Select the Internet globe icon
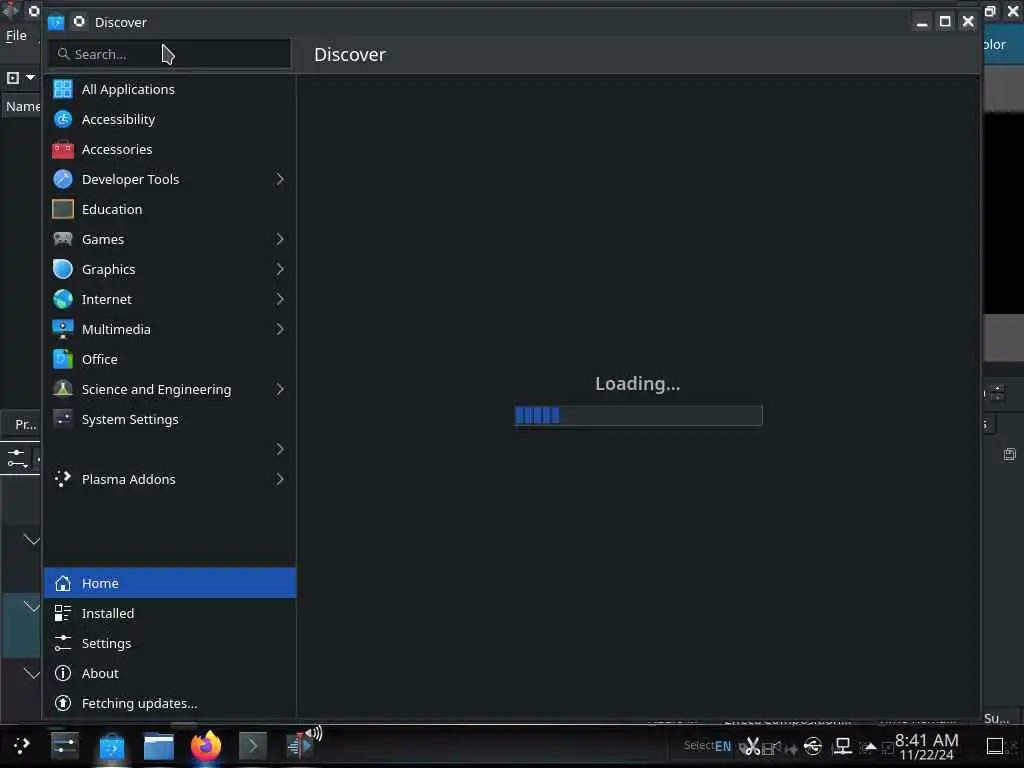Viewport: 1024px width, 768px height. 63,299
